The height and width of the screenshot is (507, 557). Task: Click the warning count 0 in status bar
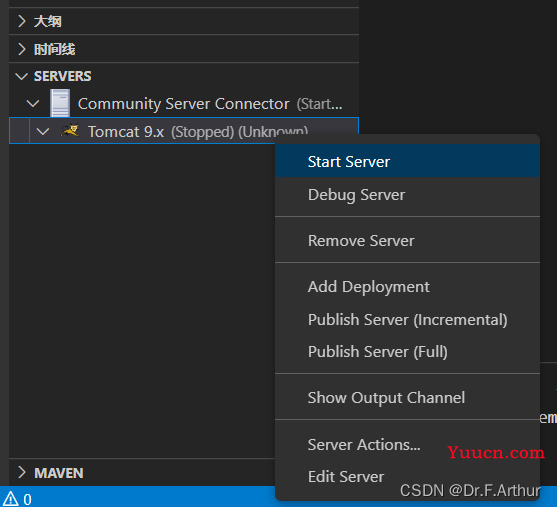coord(27,499)
